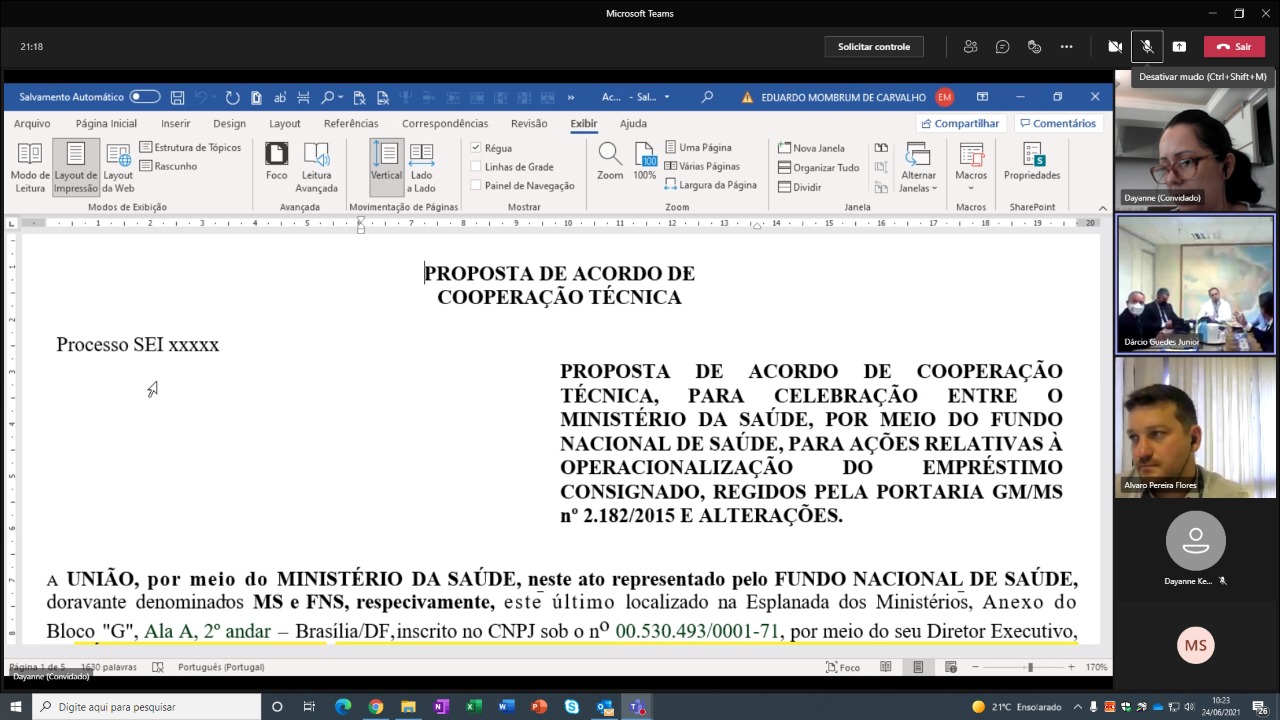Choose Largura da Página zoom option
Screen dimensions: 1280x720
(710, 185)
